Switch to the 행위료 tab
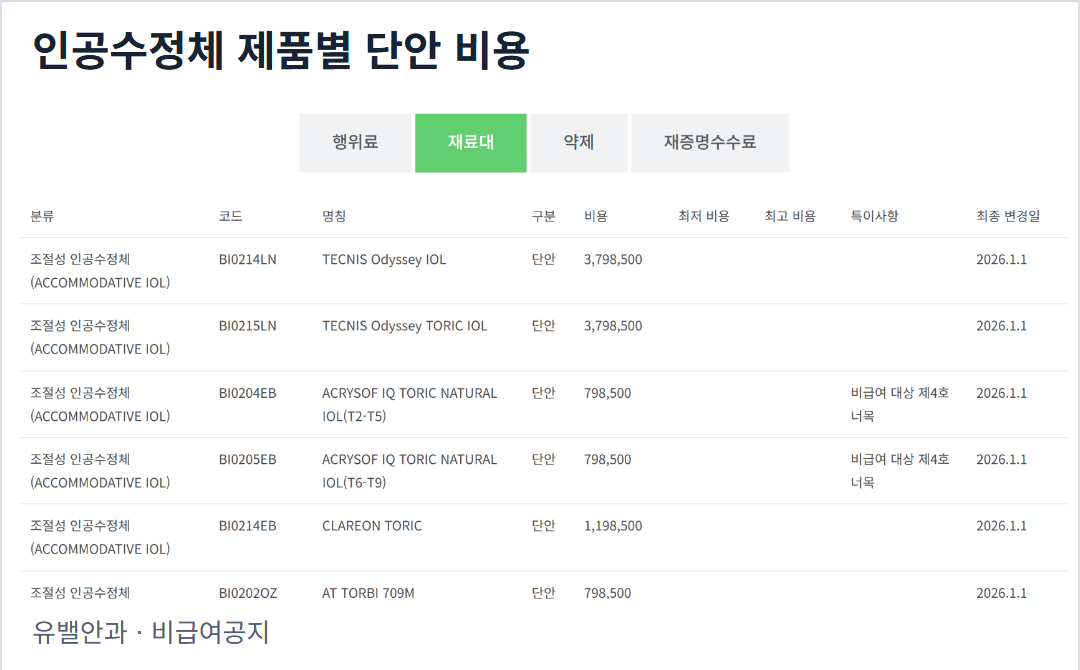The image size is (1080, 670). pyautogui.click(x=355, y=143)
